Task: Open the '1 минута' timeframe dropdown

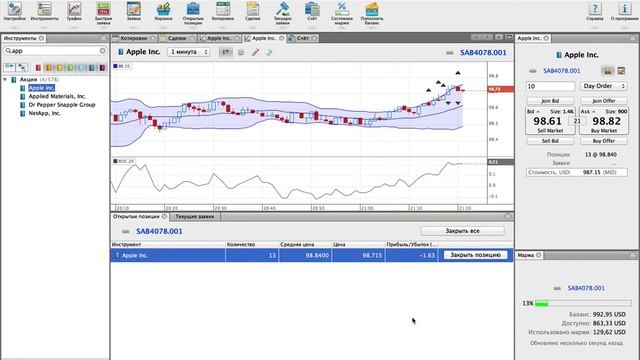Action: (189, 52)
